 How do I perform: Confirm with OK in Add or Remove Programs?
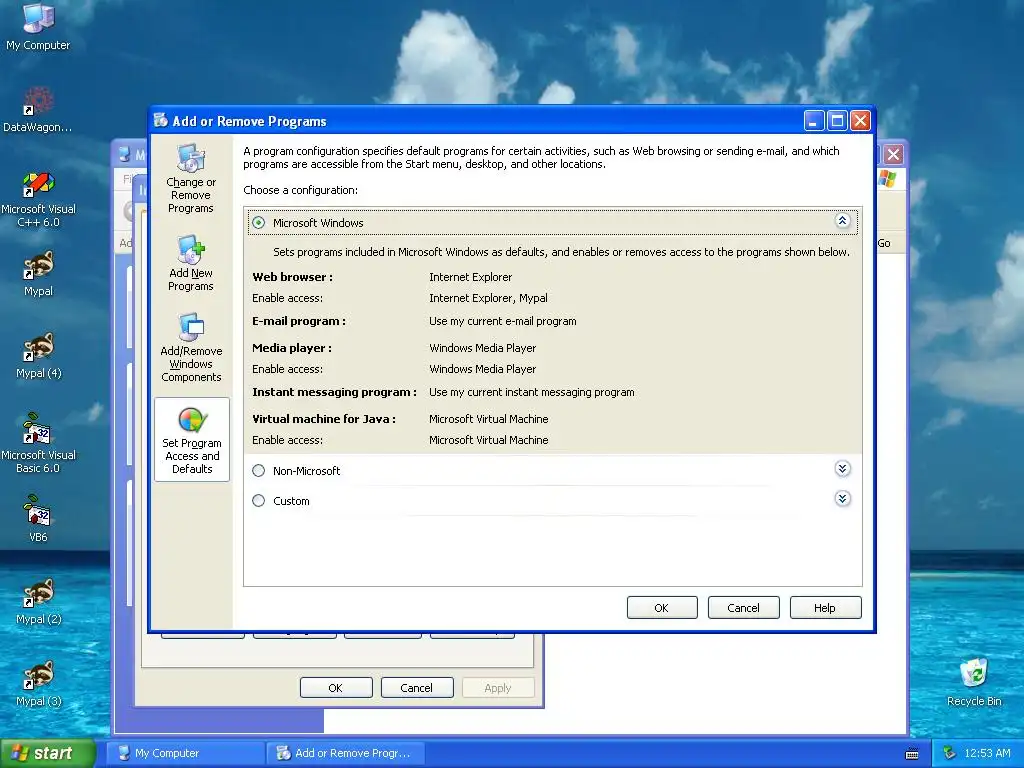pos(662,607)
